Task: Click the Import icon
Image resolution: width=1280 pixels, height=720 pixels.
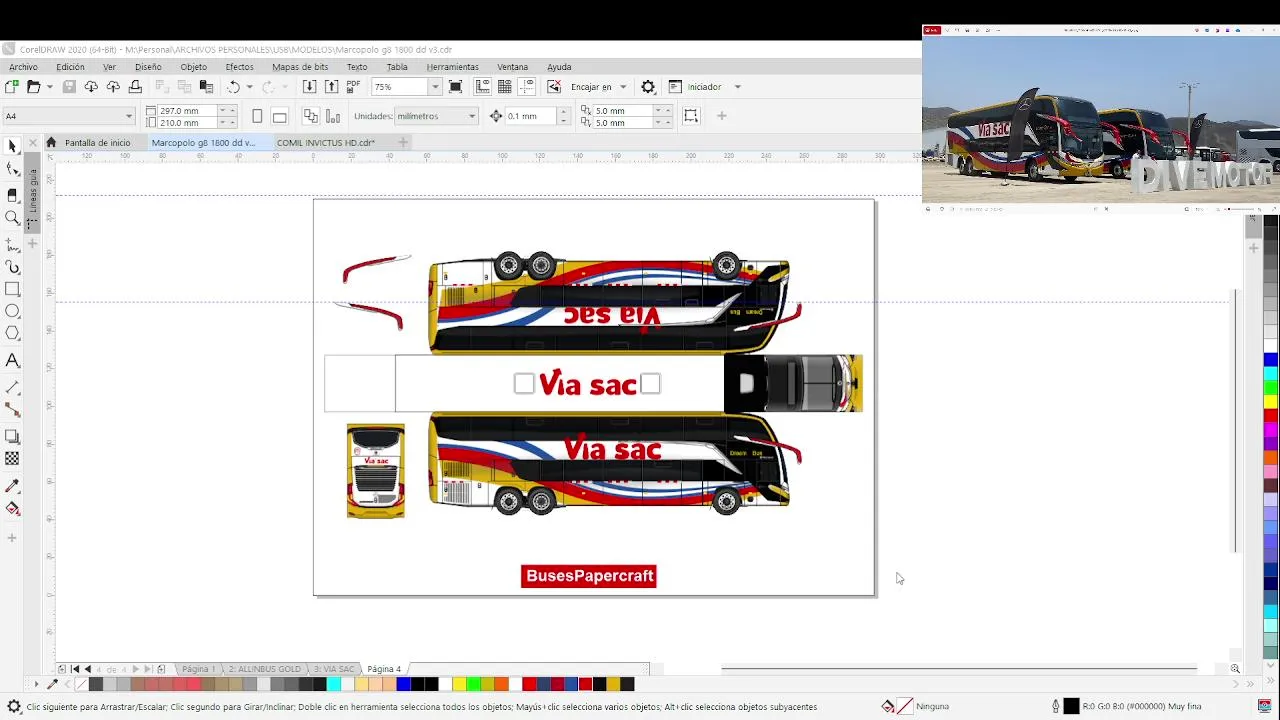Action: 309,87
